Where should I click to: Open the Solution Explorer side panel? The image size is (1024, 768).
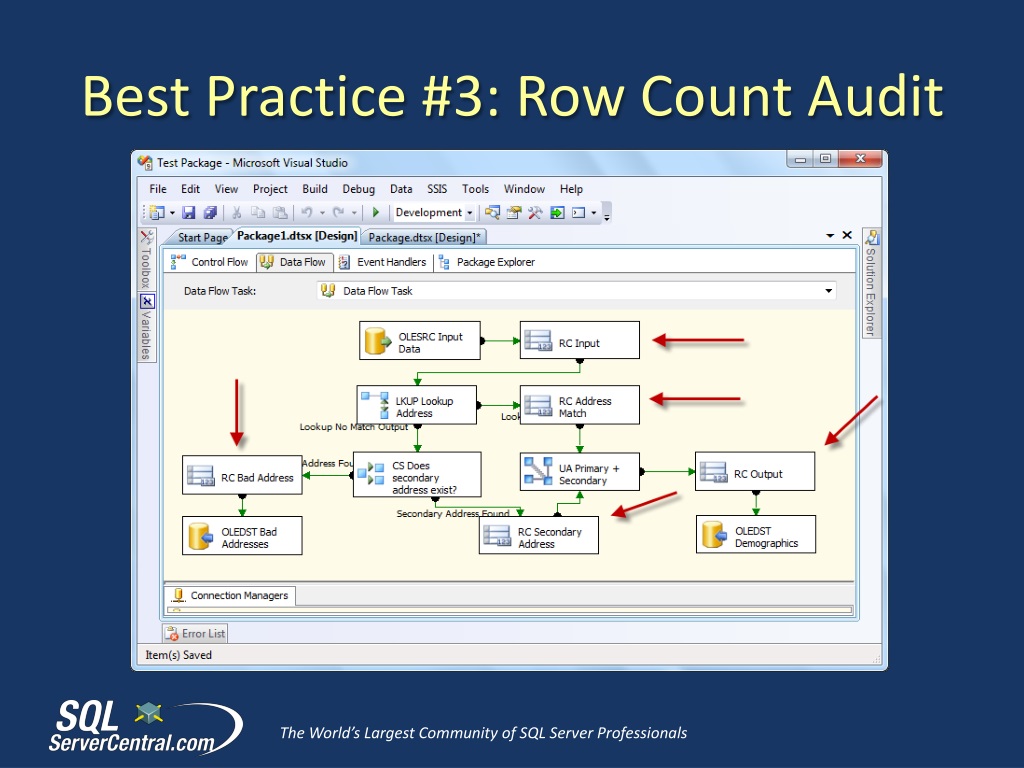[871, 283]
